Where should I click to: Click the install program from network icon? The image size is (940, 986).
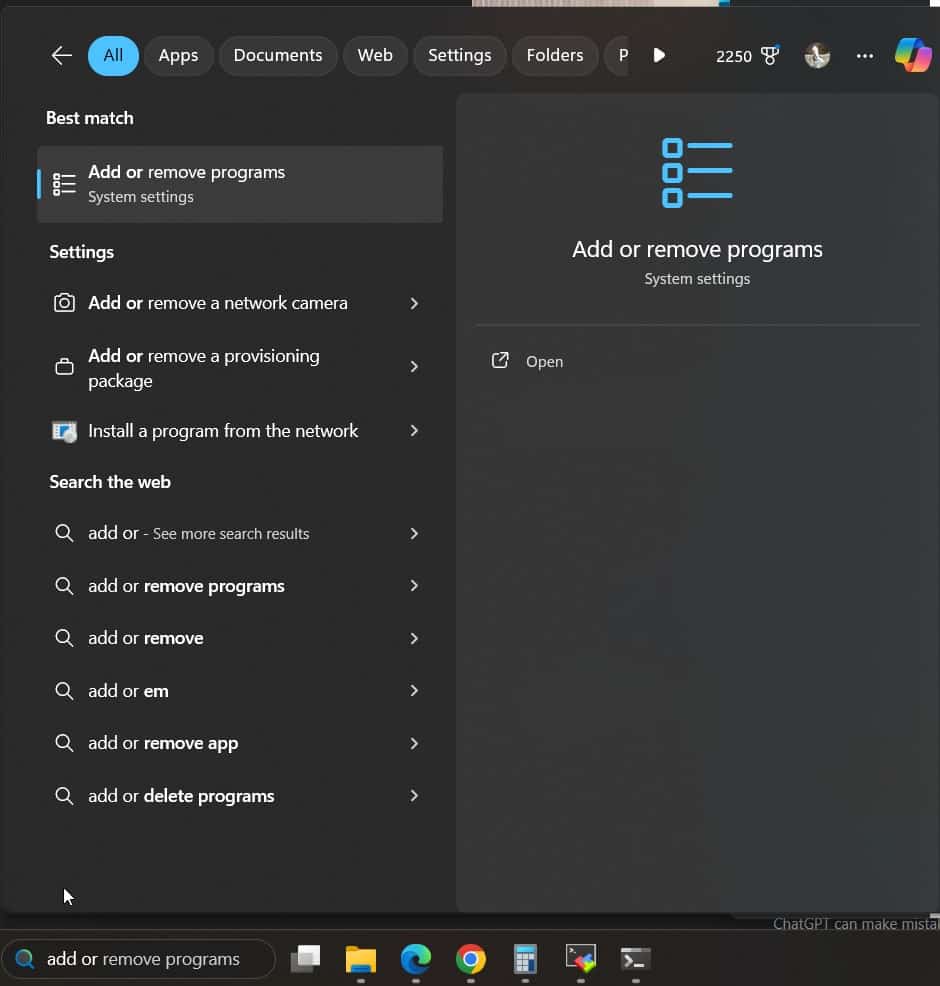[64, 430]
